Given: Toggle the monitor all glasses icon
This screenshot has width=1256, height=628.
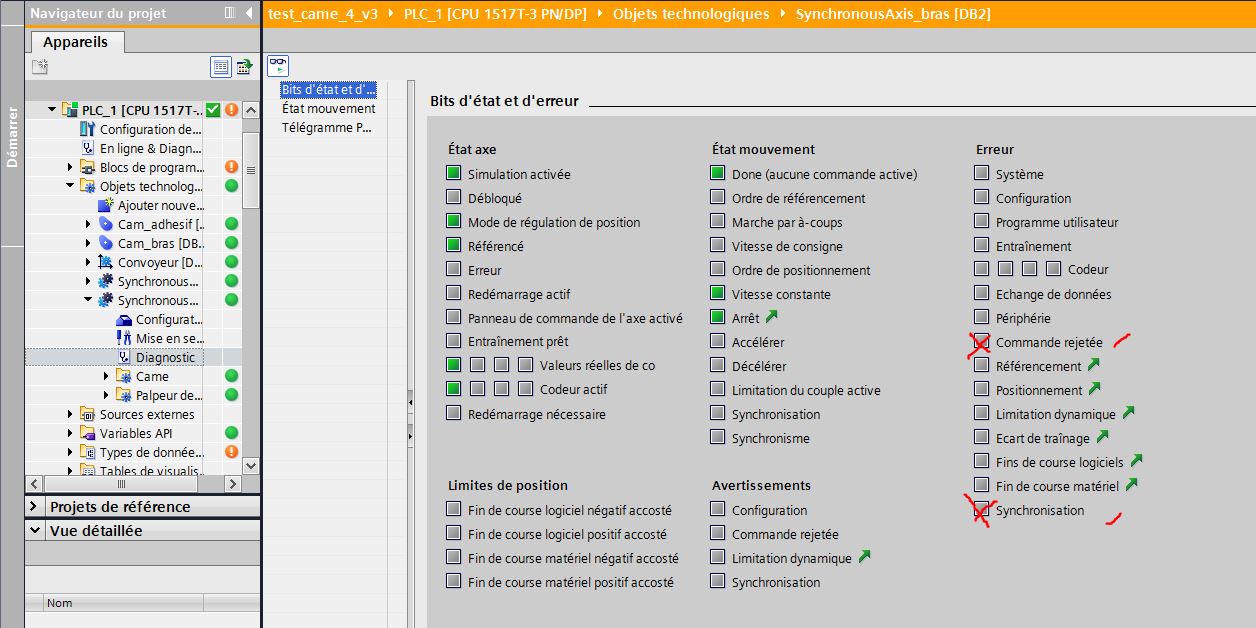Looking at the screenshot, I should (278, 66).
